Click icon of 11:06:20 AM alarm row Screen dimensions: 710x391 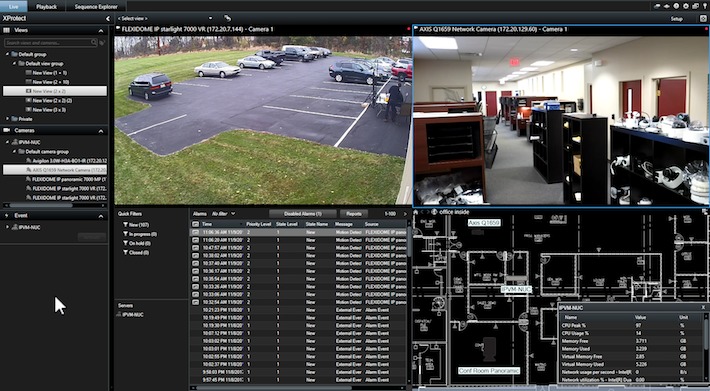pyautogui.click(x=195, y=240)
